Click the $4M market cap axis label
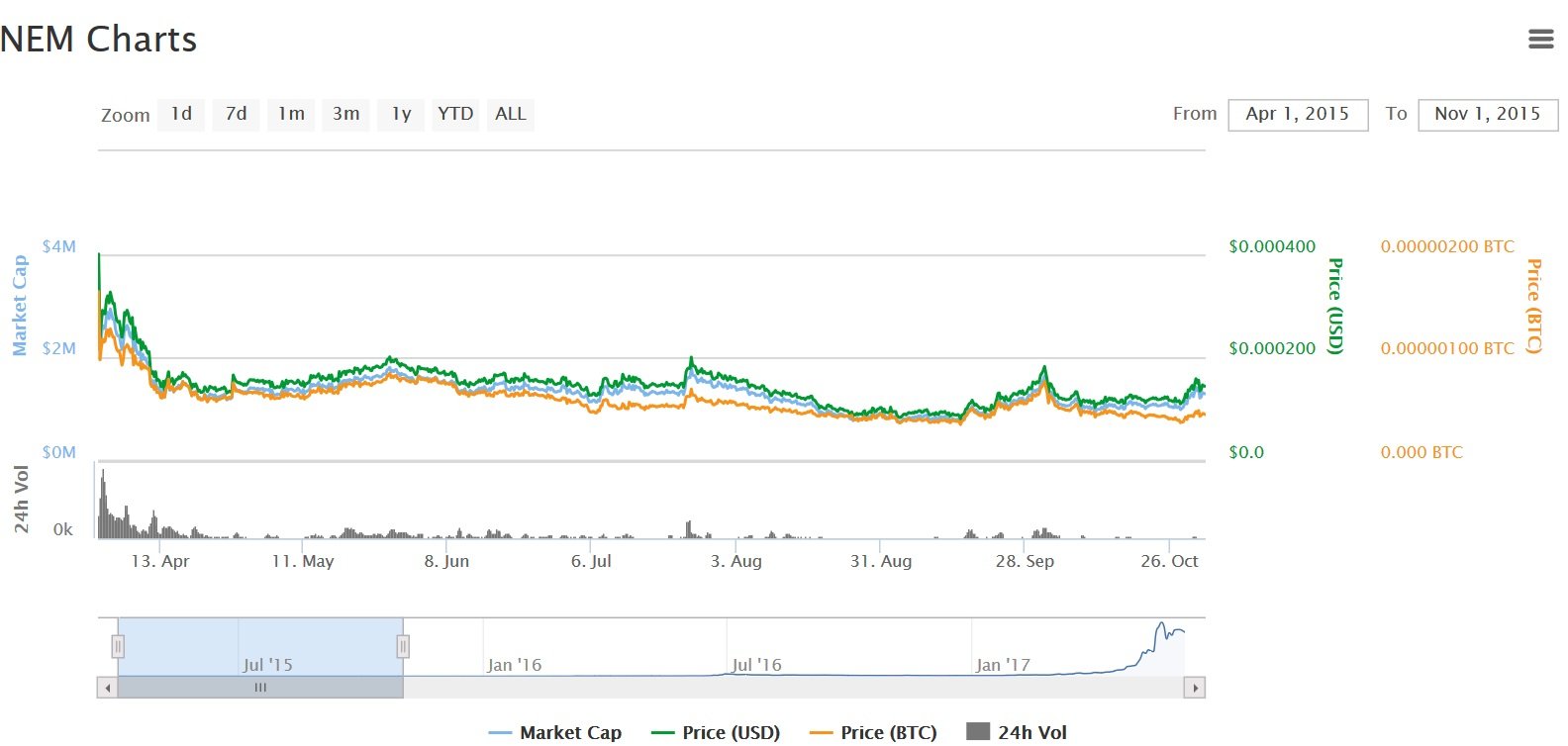The image size is (1568, 746). (x=59, y=246)
